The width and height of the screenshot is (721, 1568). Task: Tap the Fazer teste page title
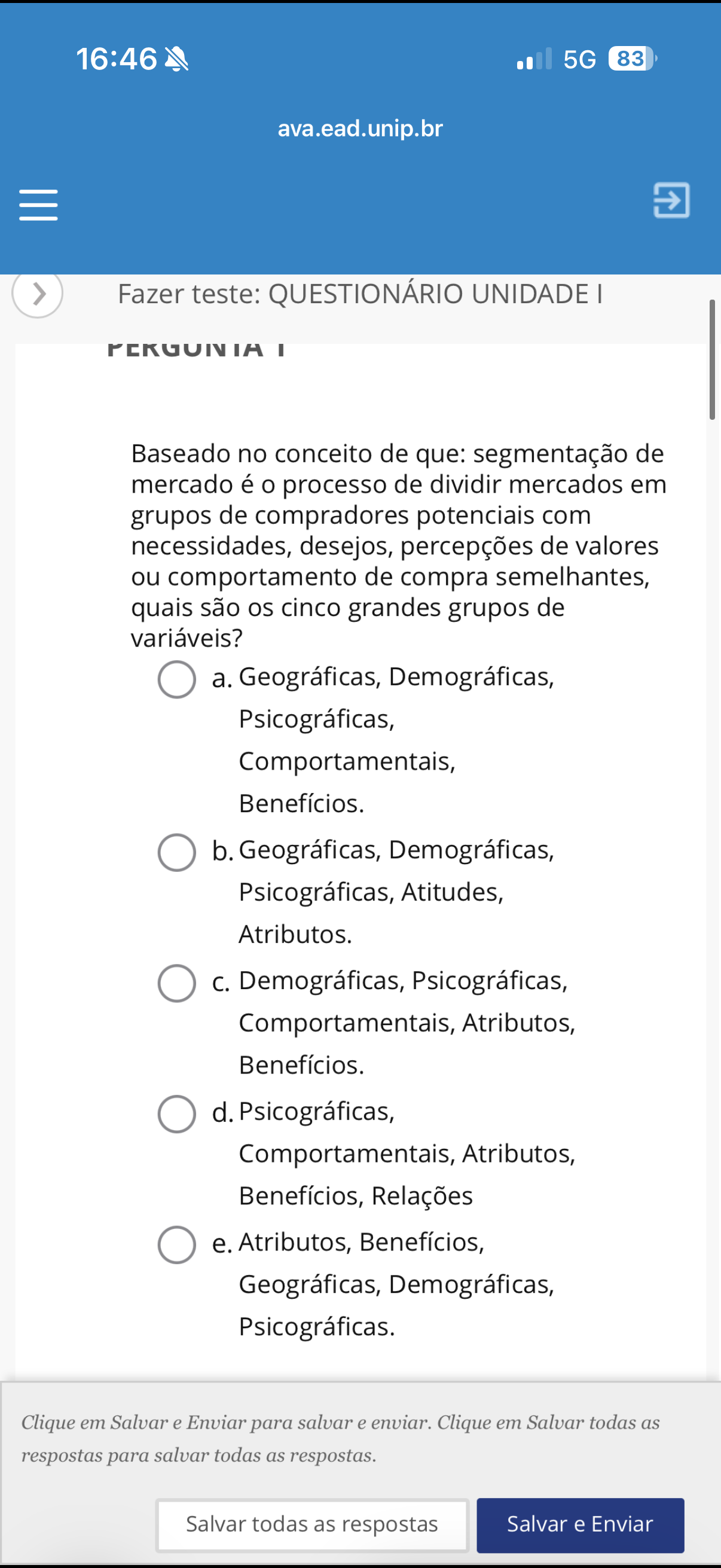click(360, 294)
